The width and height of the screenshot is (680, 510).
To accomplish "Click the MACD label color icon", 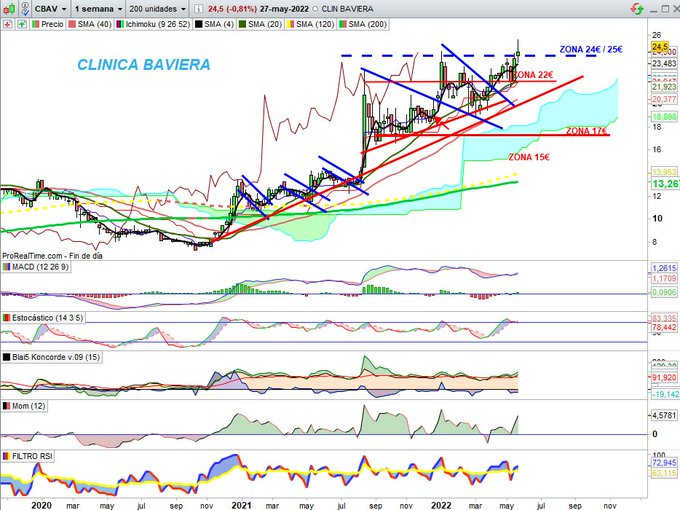I will click(x=7, y=267).
